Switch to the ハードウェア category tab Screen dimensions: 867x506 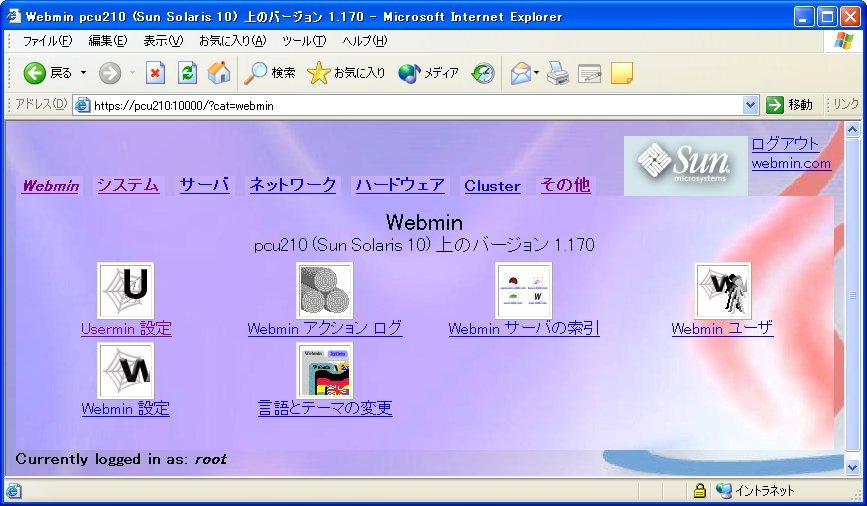(400, 185)
